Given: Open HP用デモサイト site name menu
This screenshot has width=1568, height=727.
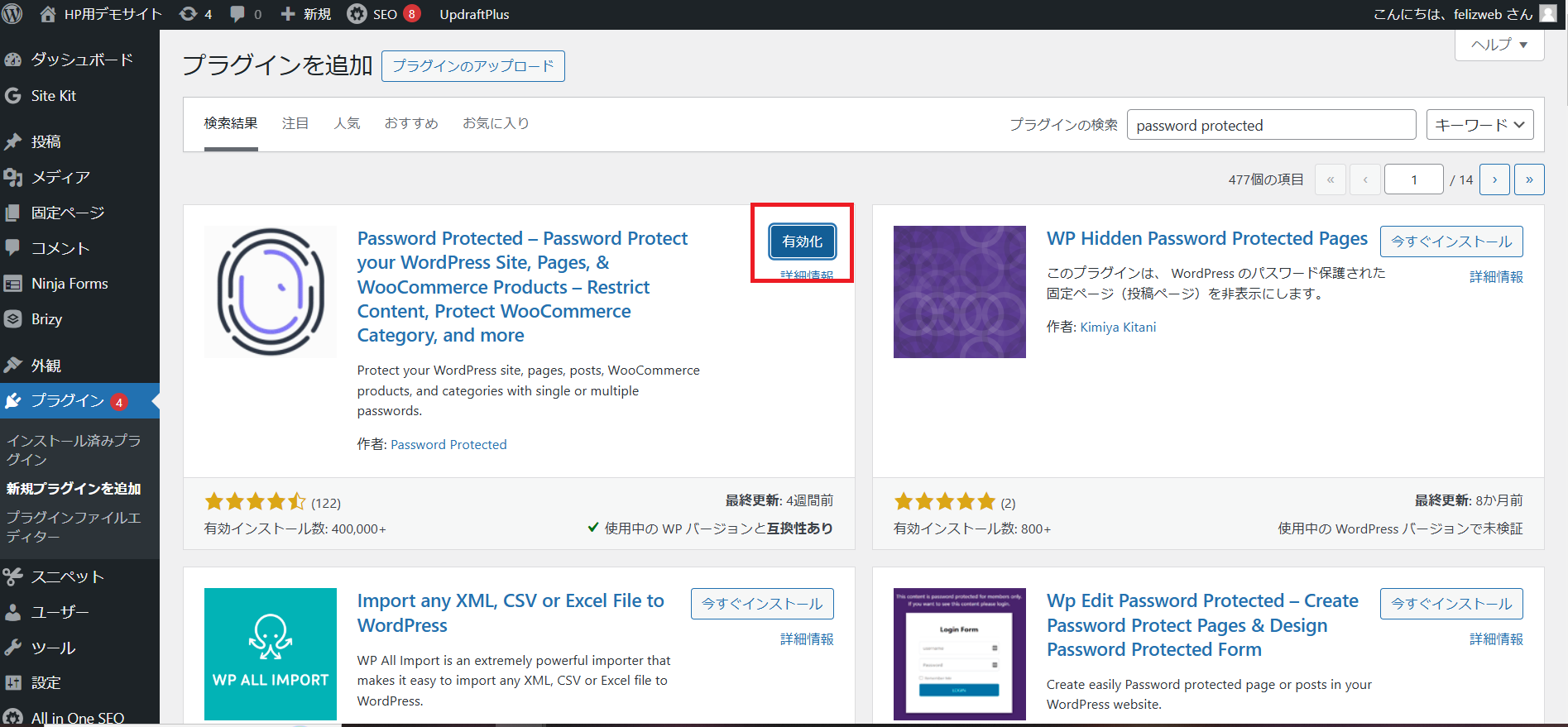Looking at the screenshot, I should 113,14.
